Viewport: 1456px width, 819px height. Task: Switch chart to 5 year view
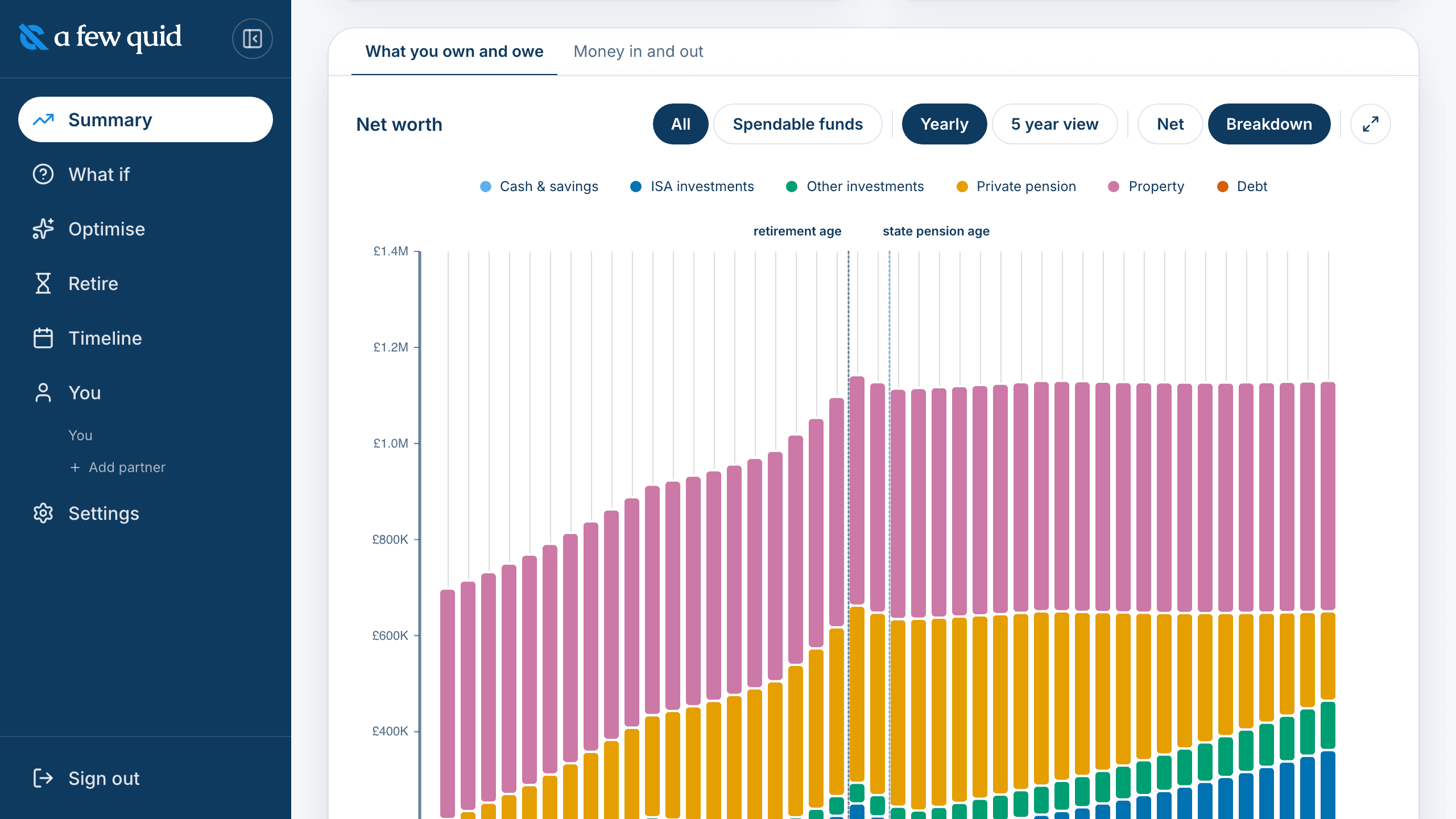point(1055,124)
